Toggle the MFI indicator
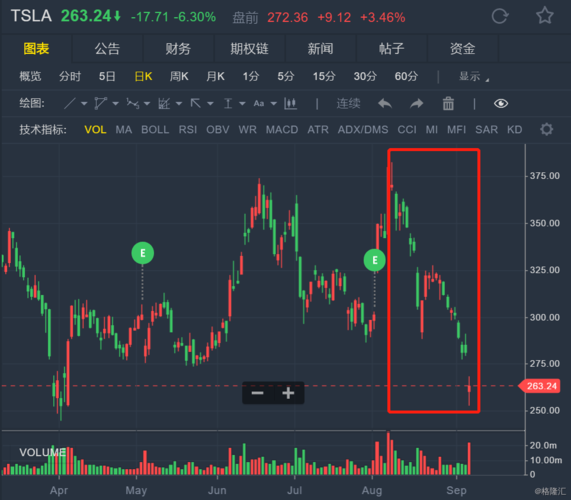571x500 pixels. pyautogui.click(x=457, y=130)
